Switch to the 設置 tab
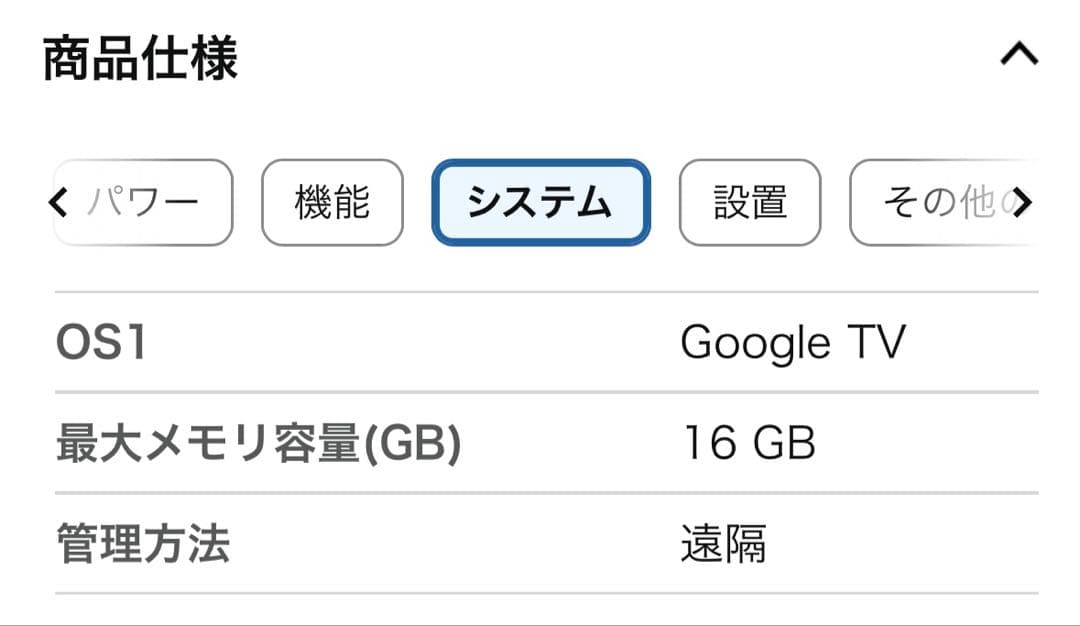 [749, 203]
